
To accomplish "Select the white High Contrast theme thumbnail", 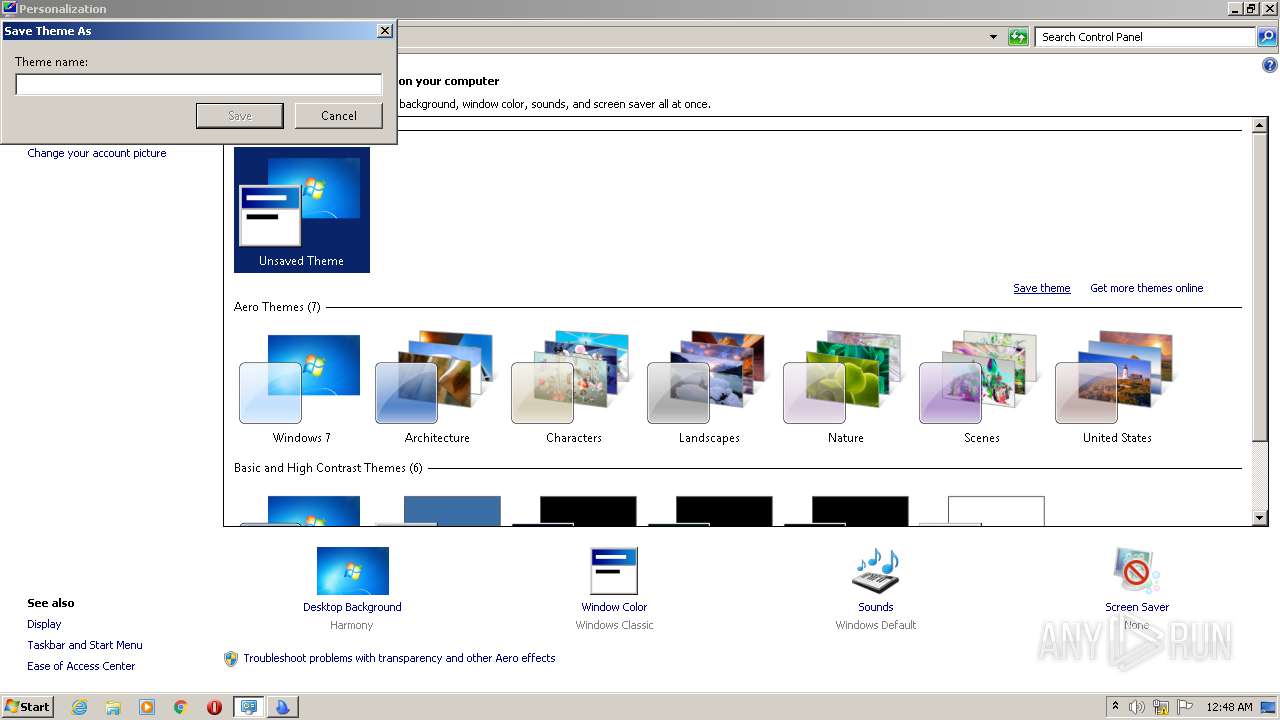I will (981, 510).
